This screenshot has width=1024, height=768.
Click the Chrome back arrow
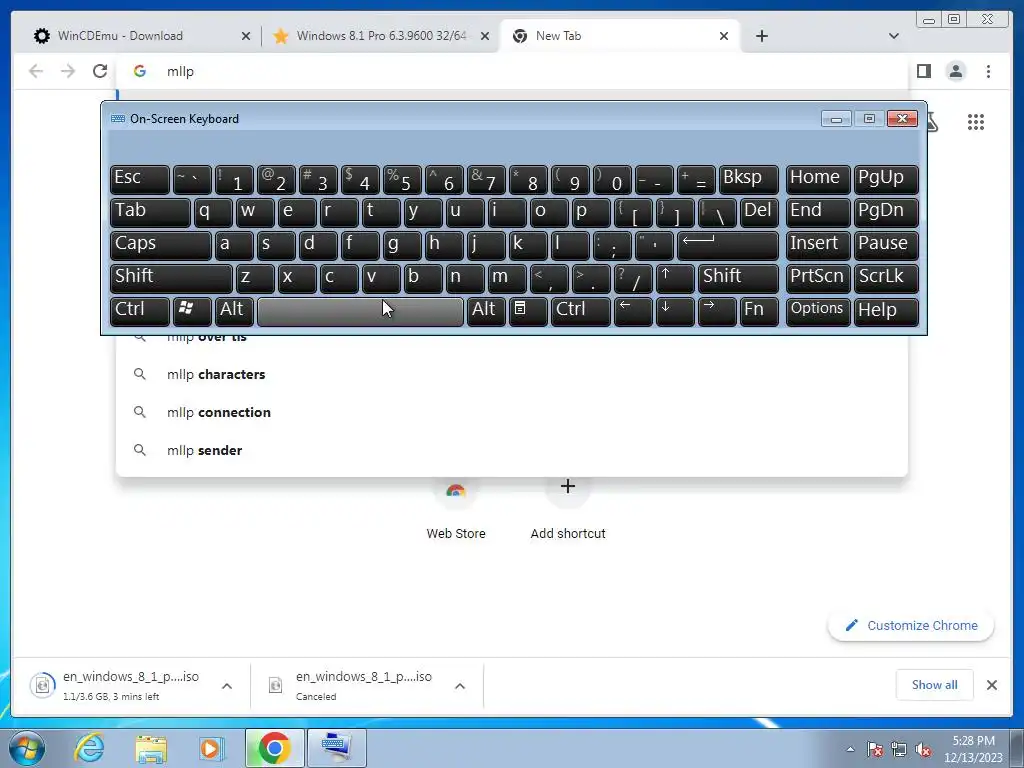pyautogui.click(x=36, y=71)
